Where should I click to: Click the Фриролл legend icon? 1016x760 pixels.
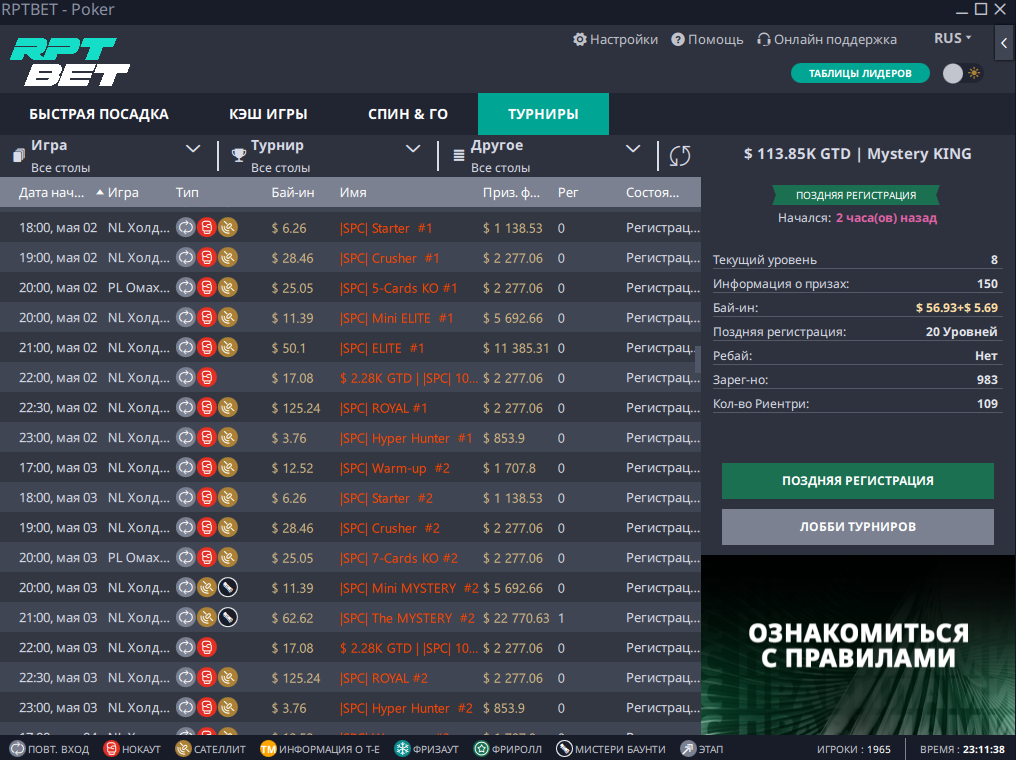click(481, 749)
